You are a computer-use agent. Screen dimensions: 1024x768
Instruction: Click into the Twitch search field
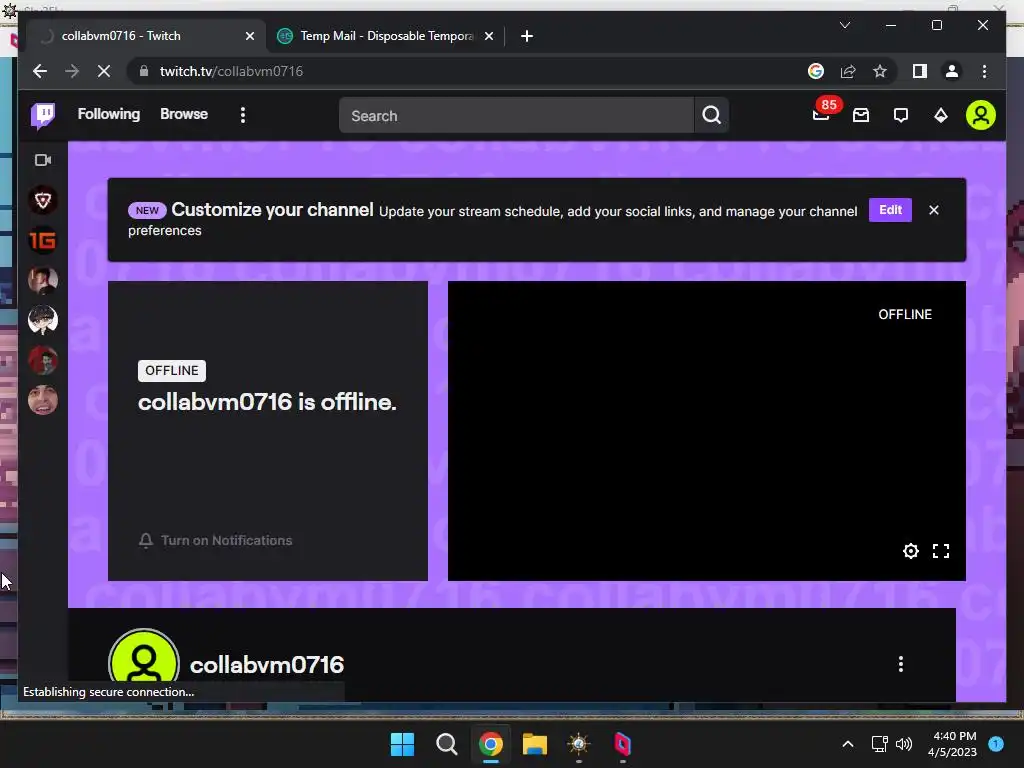pos(516,116)
